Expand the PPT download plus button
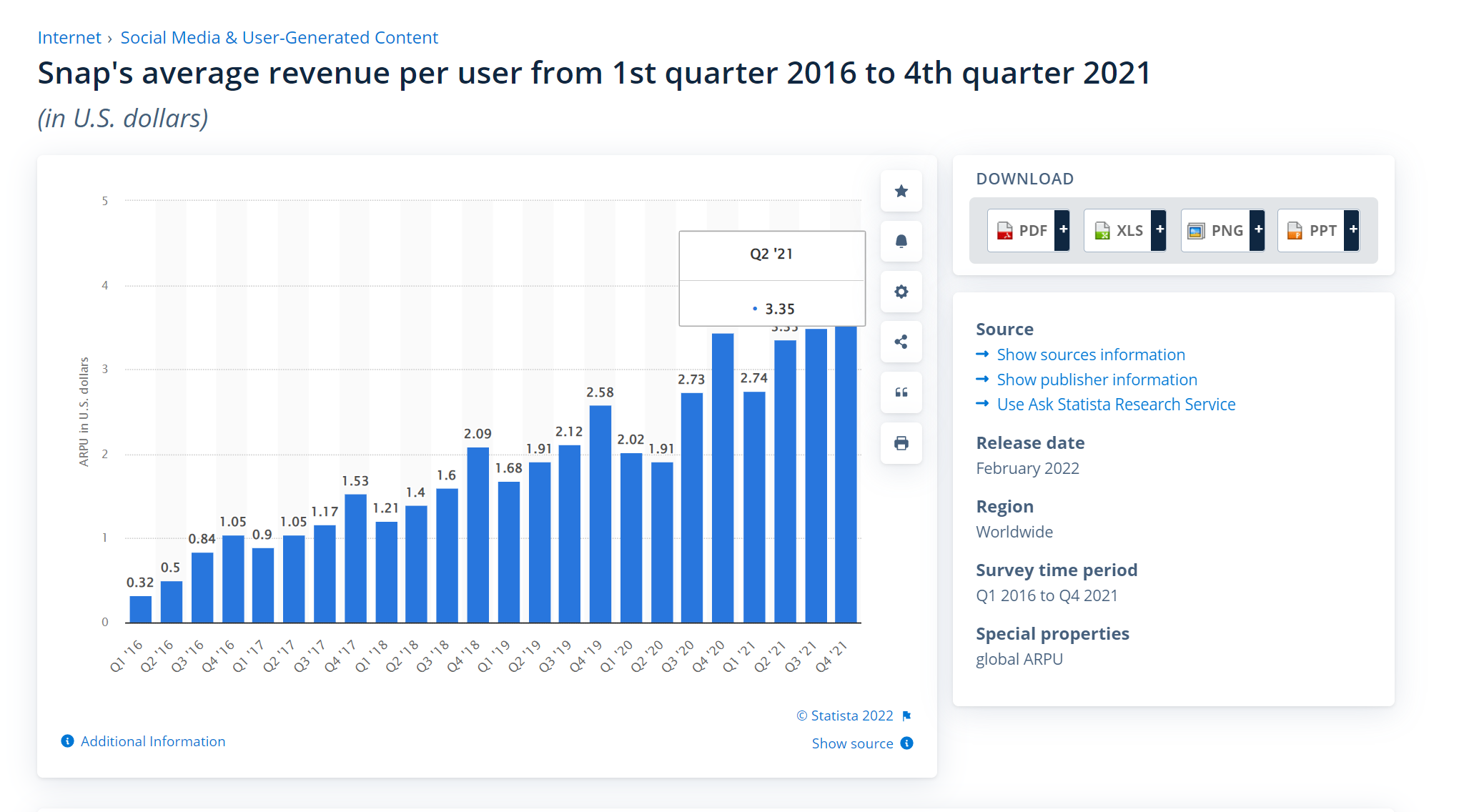Screen dimensions: 1464x812 [1352, 230]
